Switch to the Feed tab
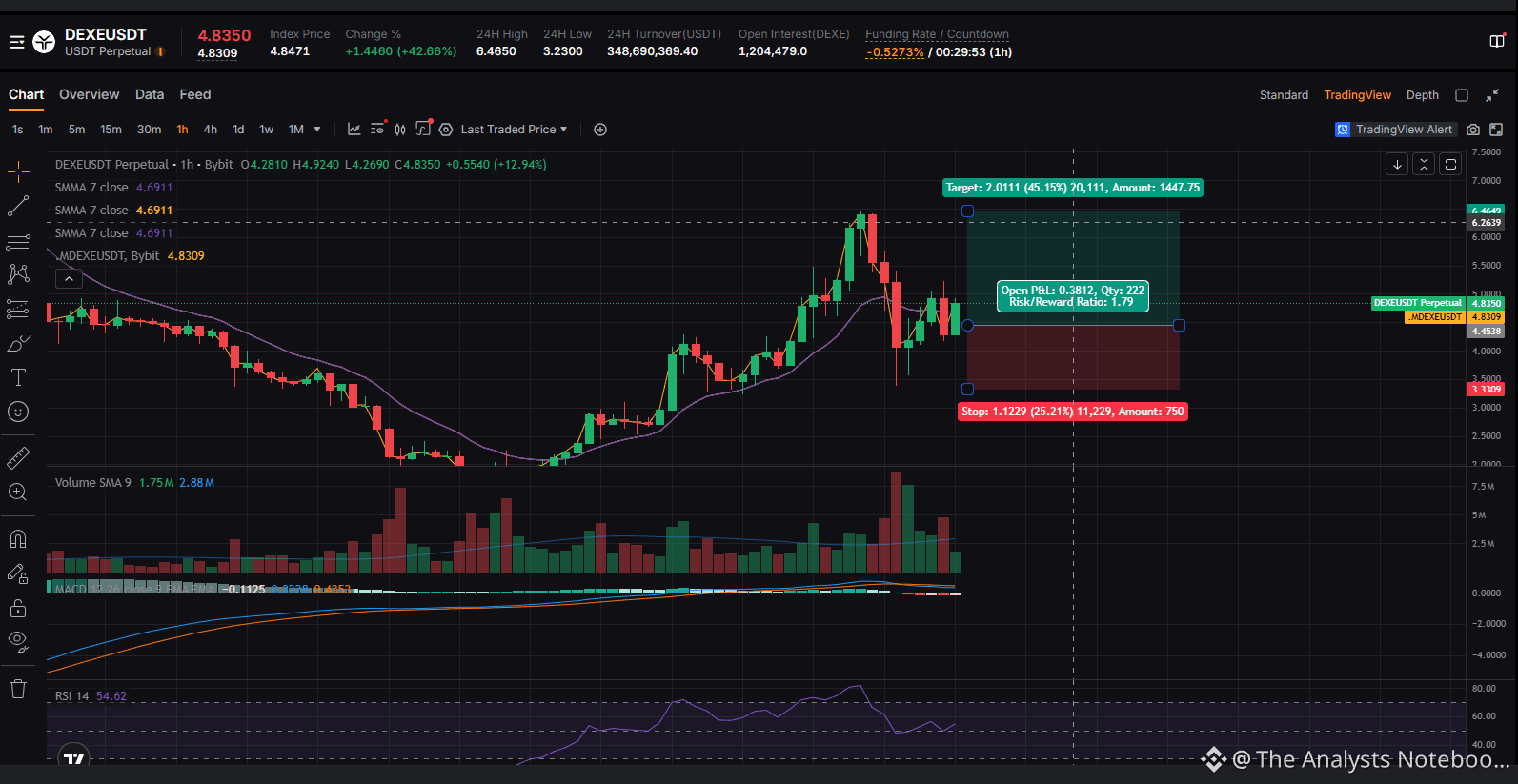The height and width of the screenshot is (784, 1518). 195,94
